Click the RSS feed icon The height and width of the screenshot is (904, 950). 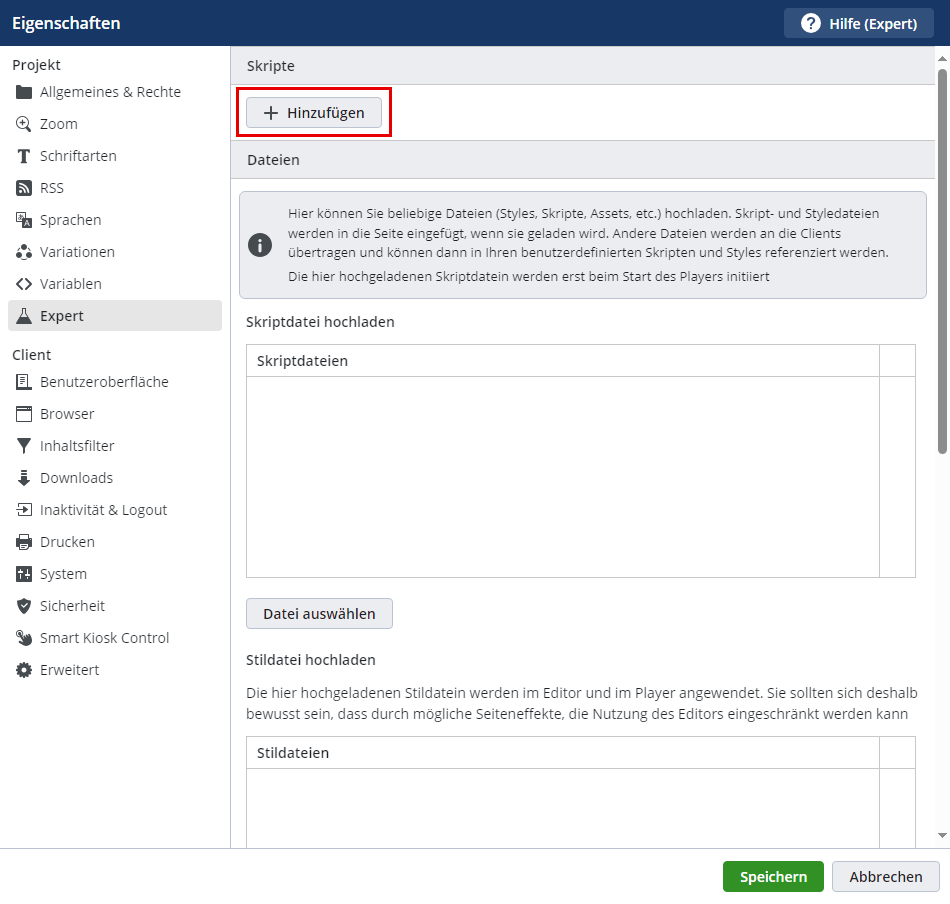click(x=24, y=188)
